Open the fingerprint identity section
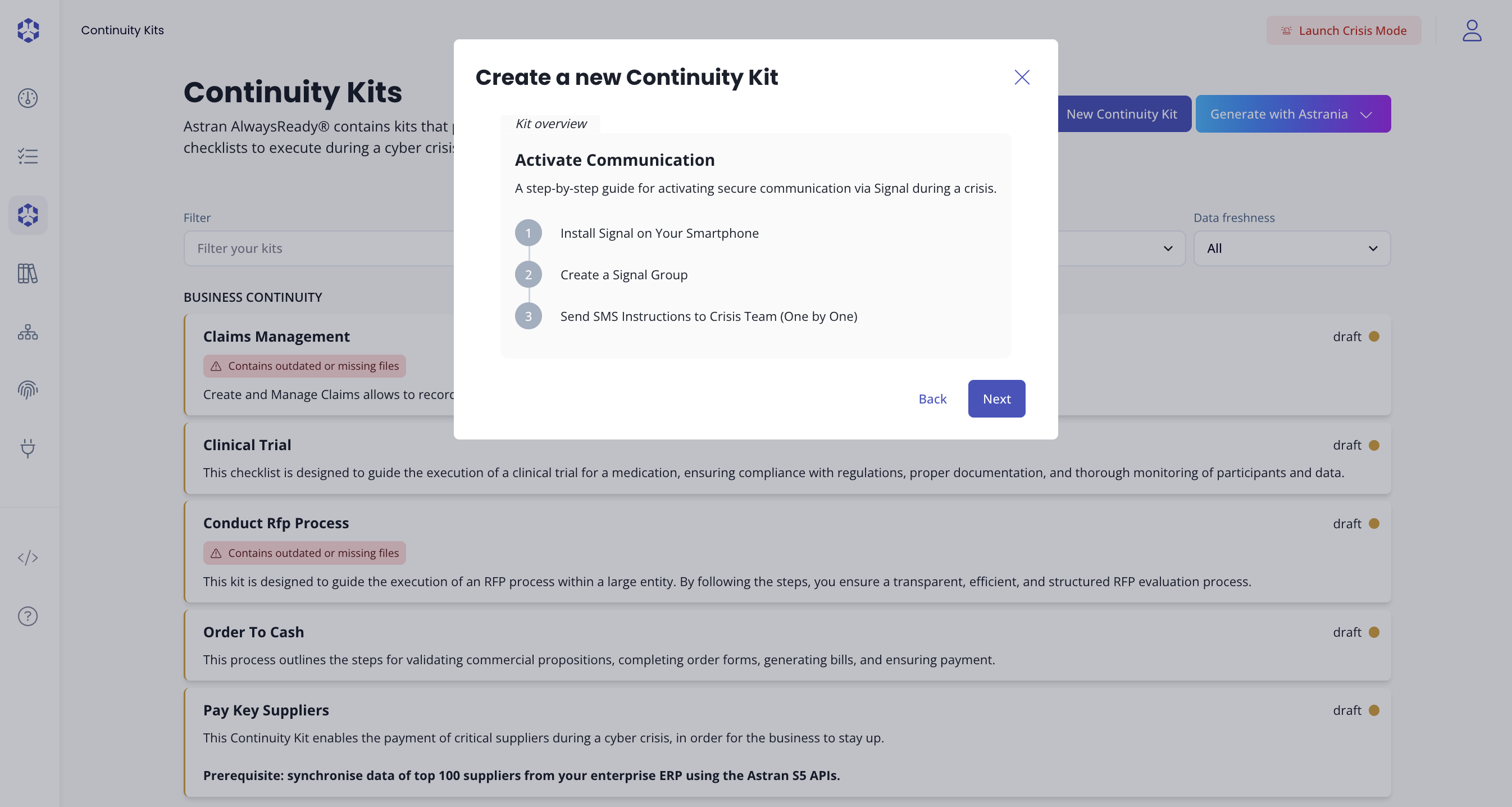 (x=28, y=390)
